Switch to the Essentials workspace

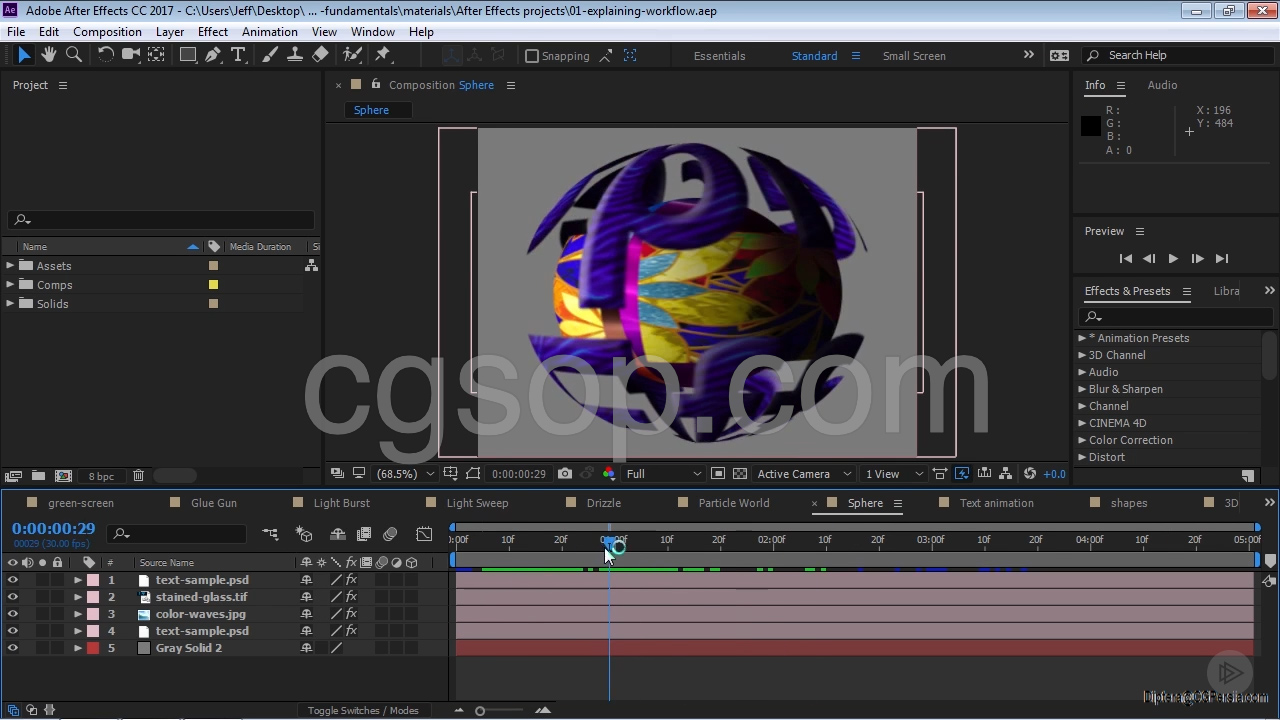(x=719, y=56)
